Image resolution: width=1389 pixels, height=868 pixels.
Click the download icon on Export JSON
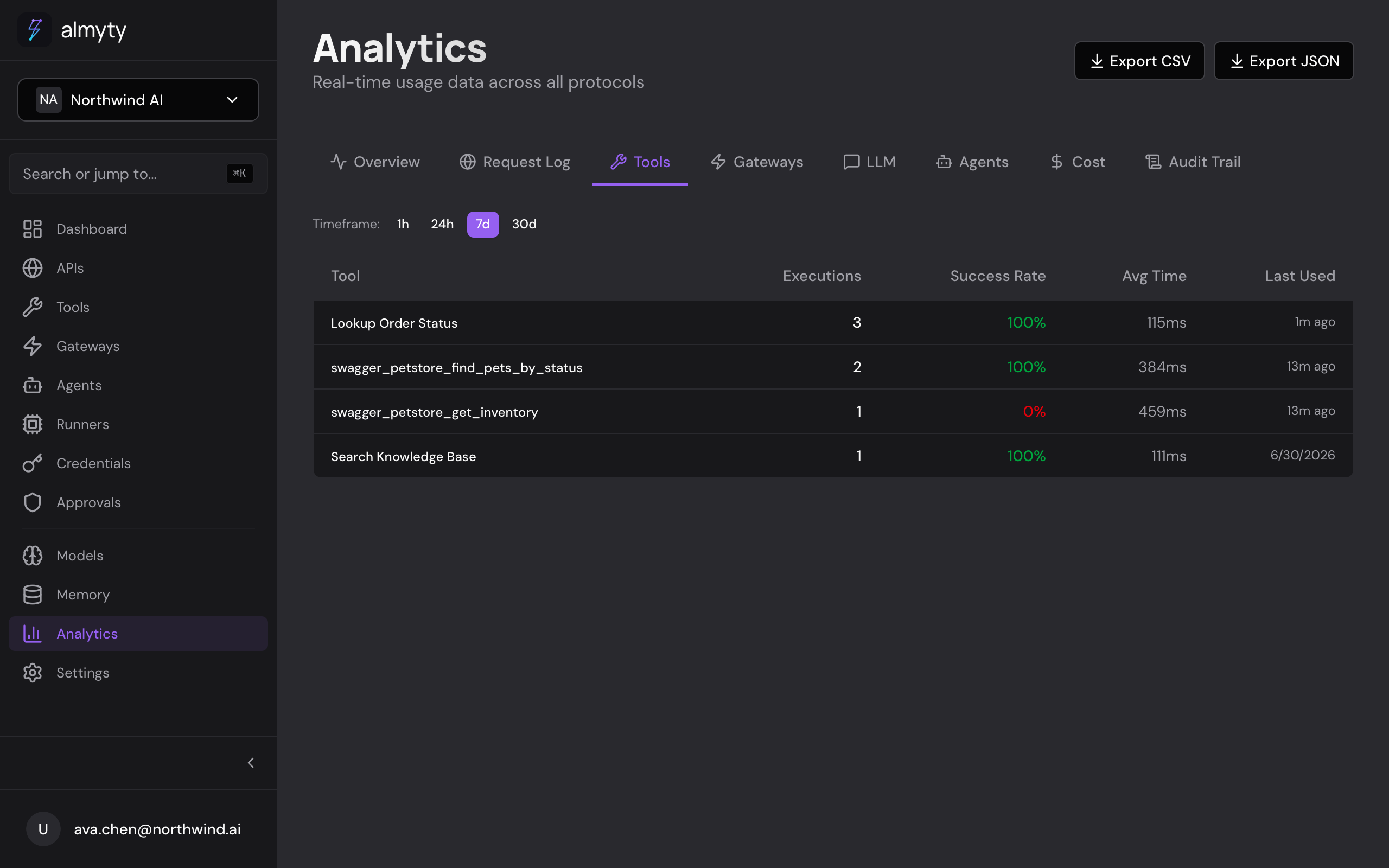pos(1237,61)
